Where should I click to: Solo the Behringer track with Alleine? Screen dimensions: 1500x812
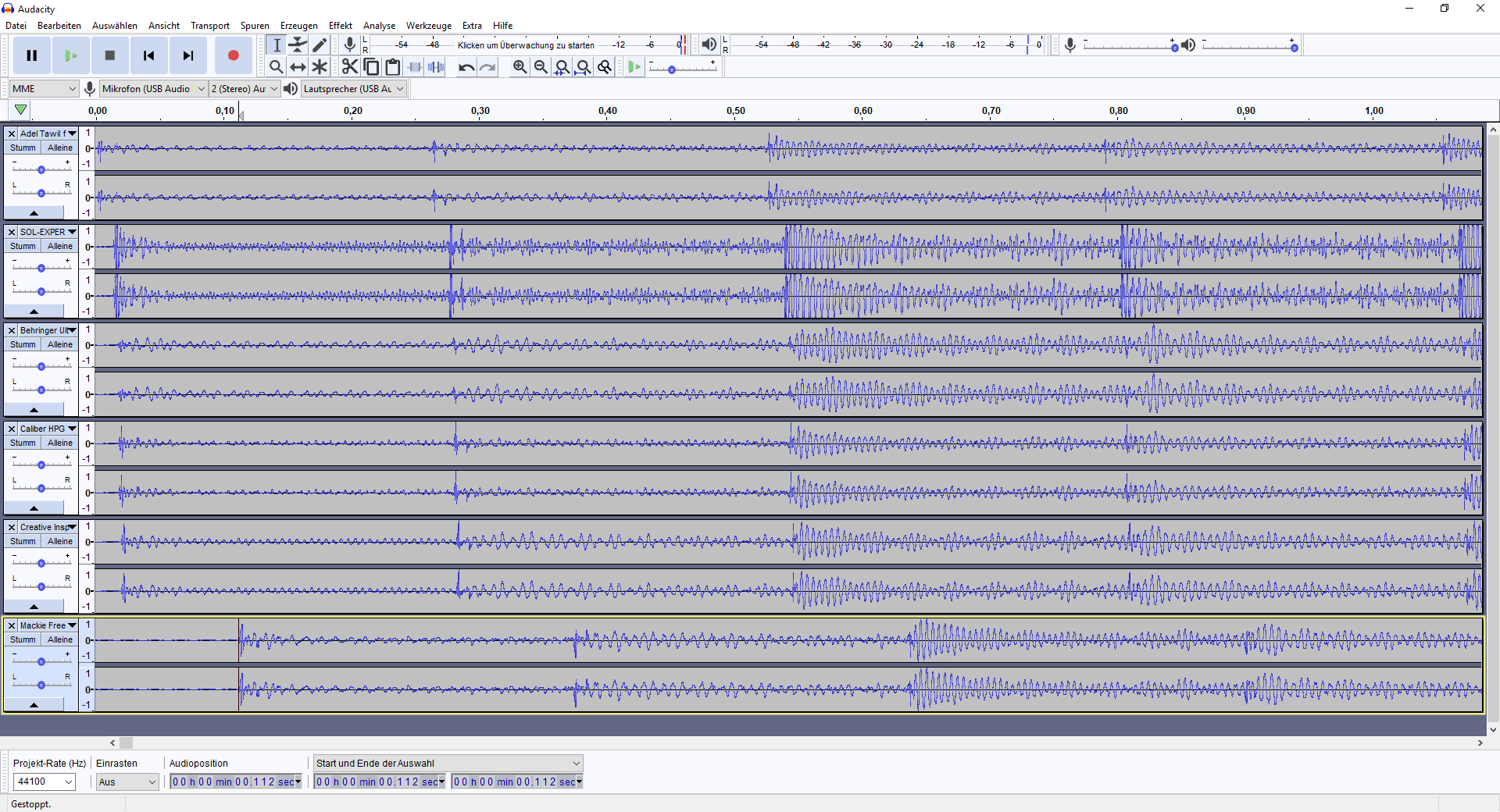click(x=60, y=344)
